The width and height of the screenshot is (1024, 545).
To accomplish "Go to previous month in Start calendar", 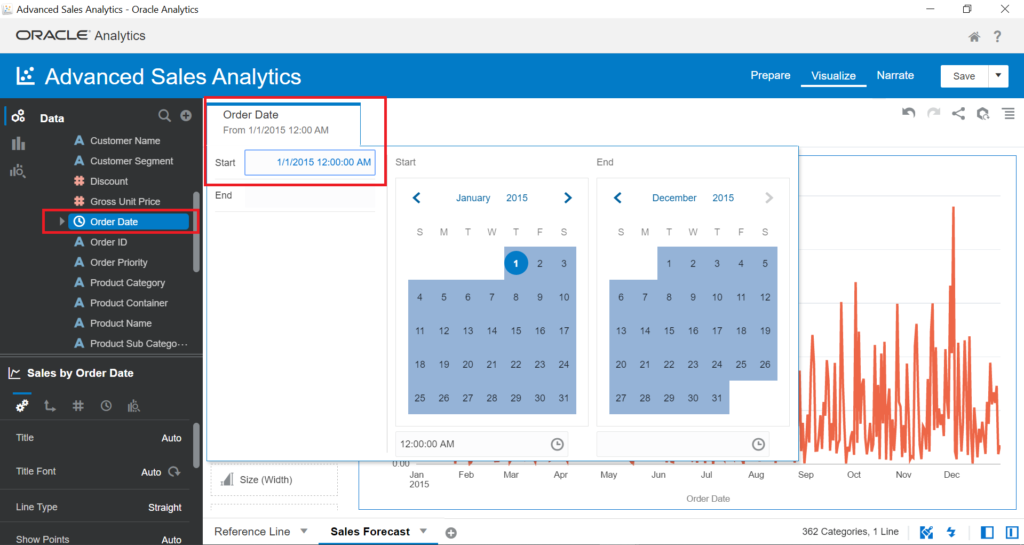I will pos(417,198).
